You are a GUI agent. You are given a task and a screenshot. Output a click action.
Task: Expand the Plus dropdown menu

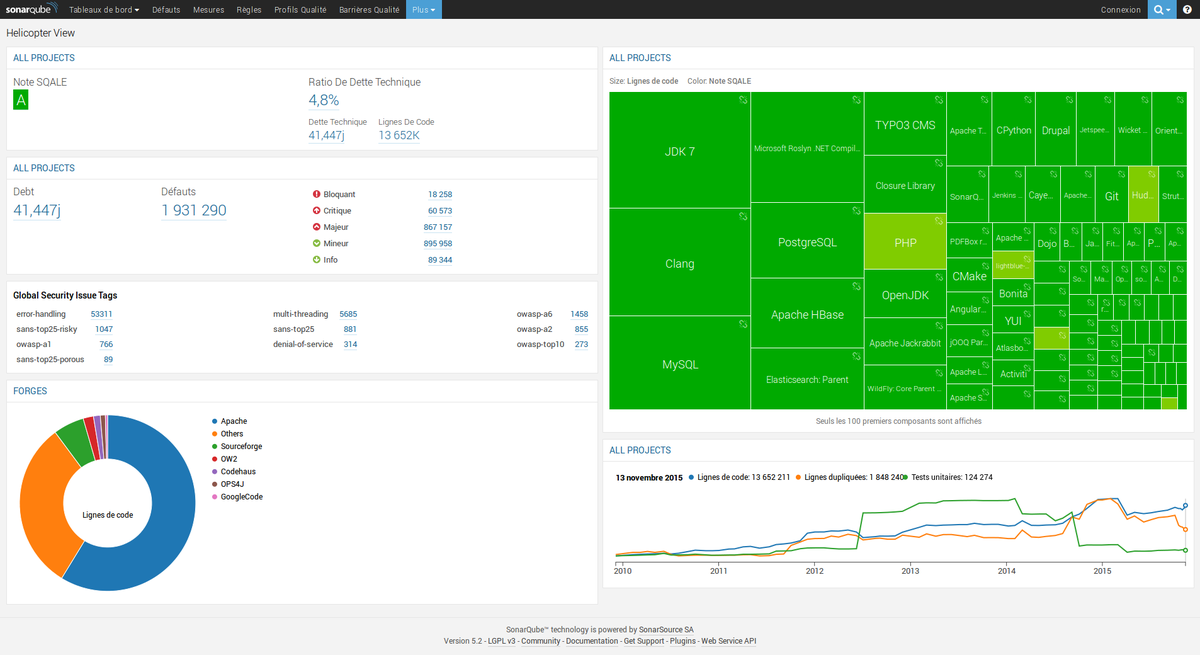423,10
